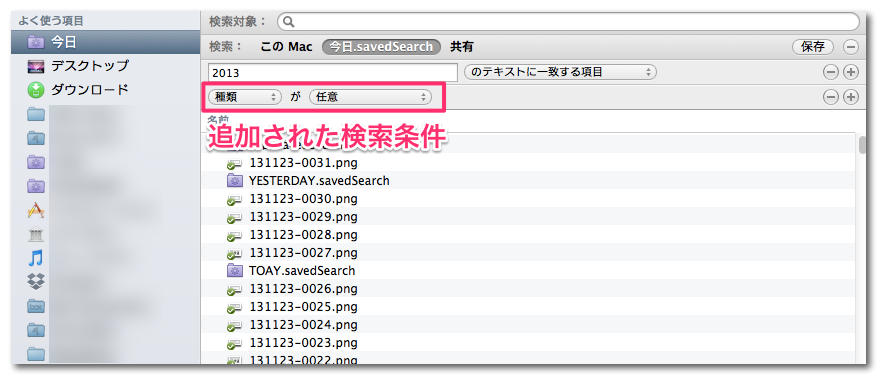Select 今日.savedSearch search scope
Image resolution: width=877 pixels, height=375 pixels.
pyautogui.click(x=381, y=47)
